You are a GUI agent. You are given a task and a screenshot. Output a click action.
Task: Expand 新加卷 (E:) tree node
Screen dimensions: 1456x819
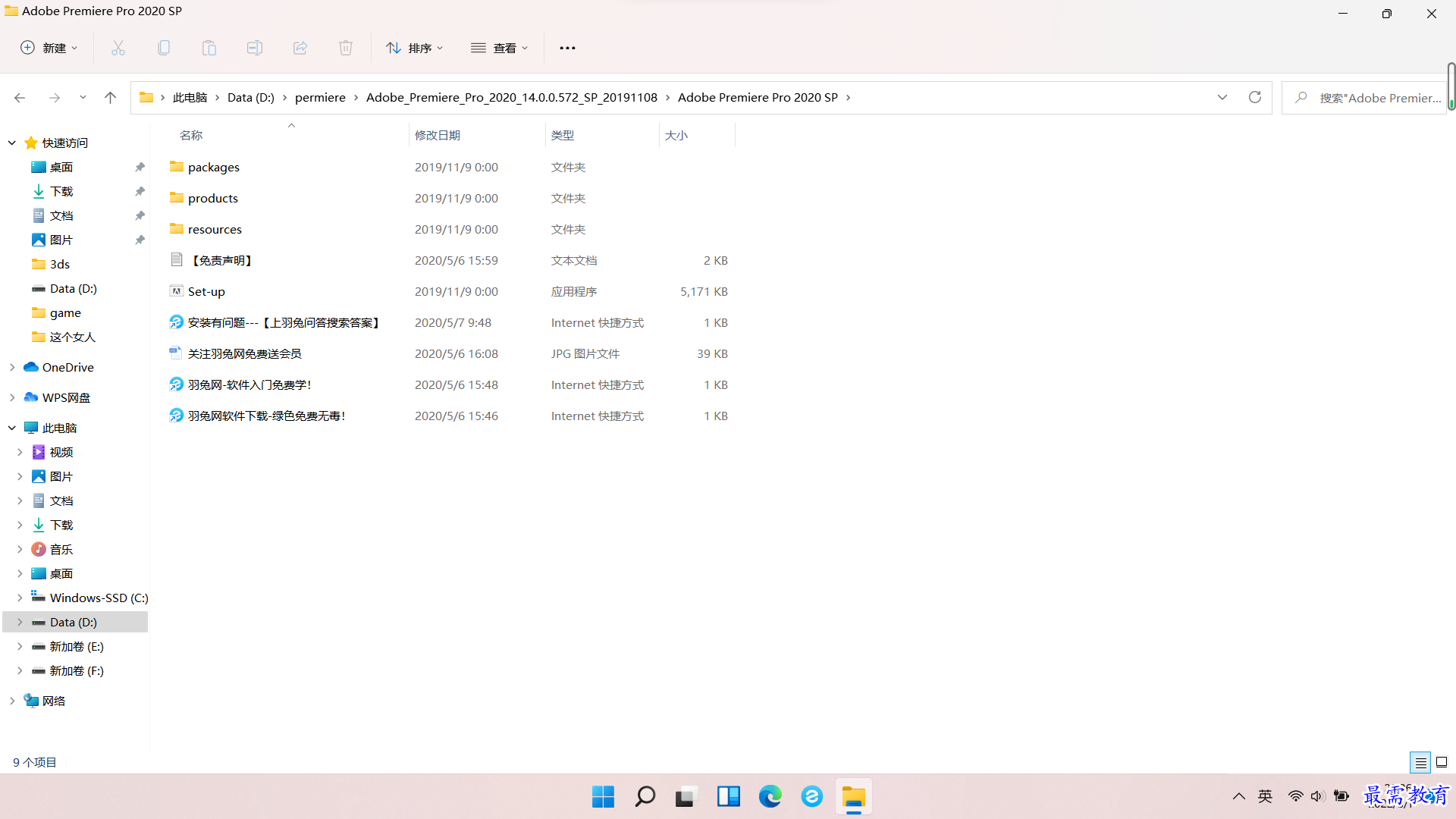pos(20,646)
